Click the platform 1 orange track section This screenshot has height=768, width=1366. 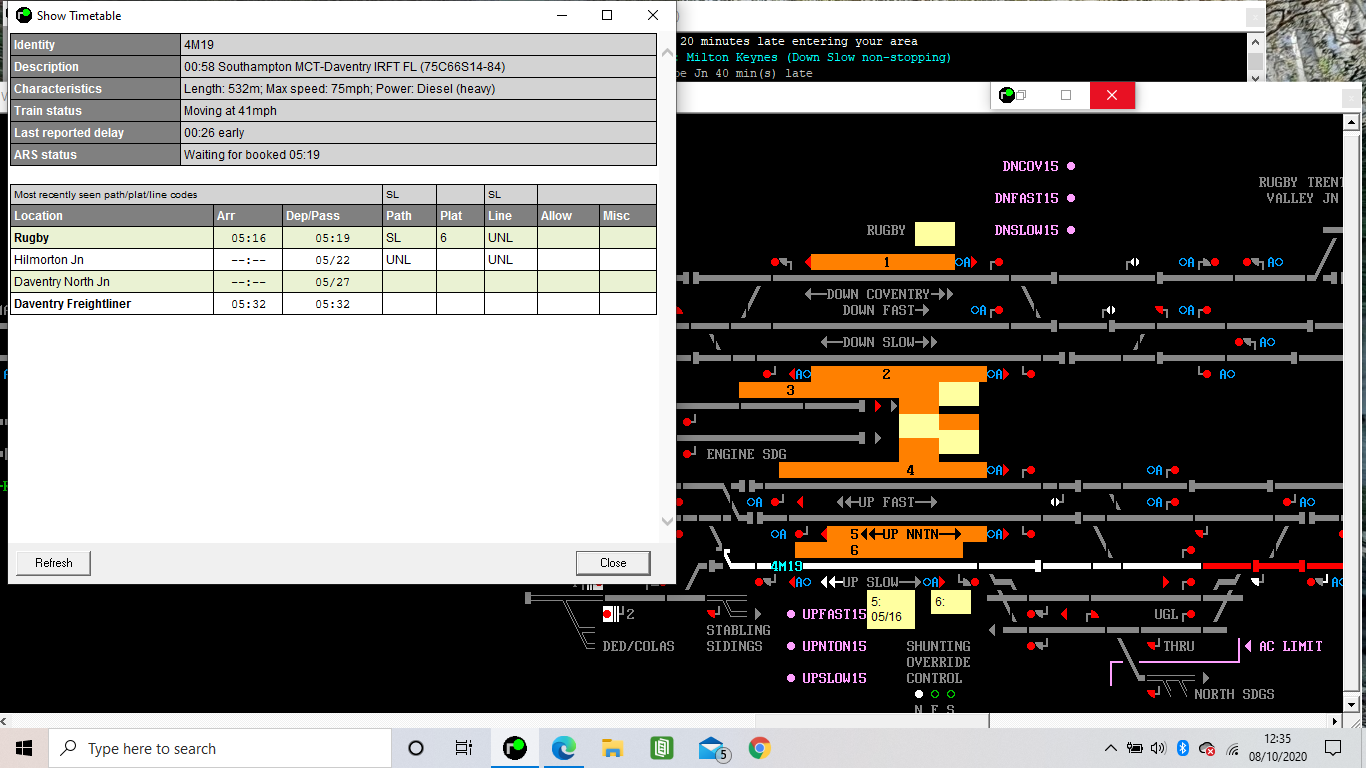(883, 262)
